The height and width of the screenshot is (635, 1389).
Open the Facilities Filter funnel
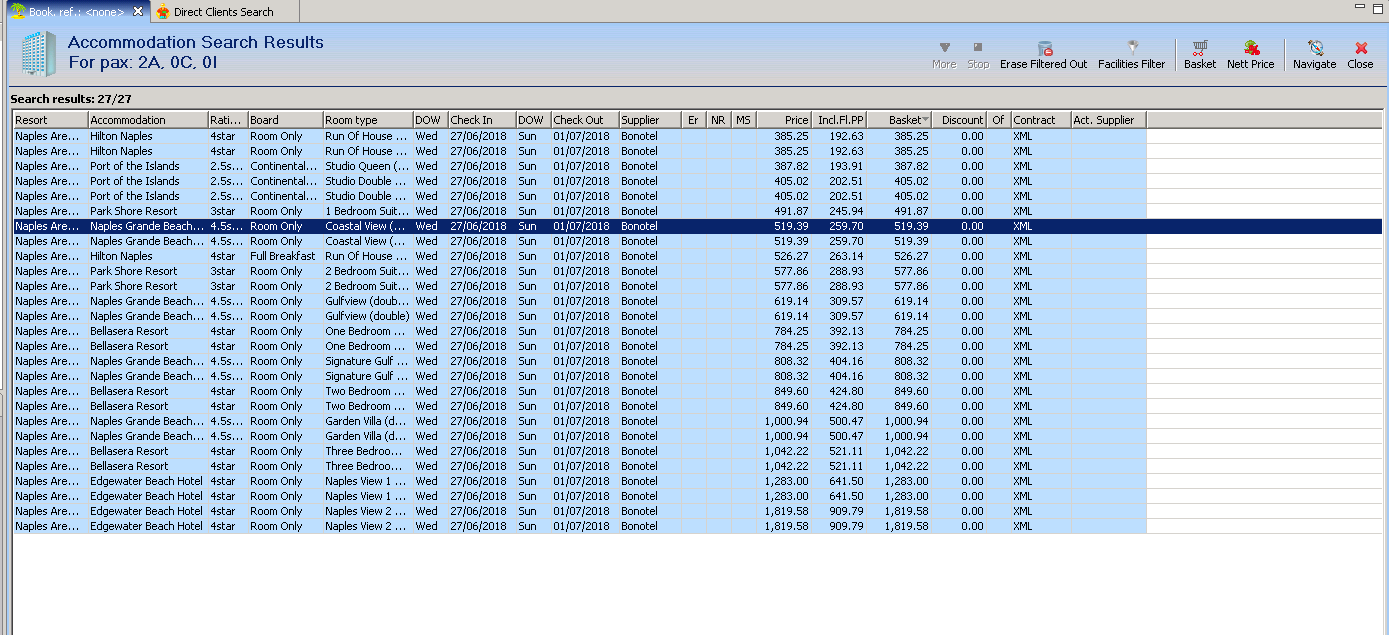[1132, 48]
